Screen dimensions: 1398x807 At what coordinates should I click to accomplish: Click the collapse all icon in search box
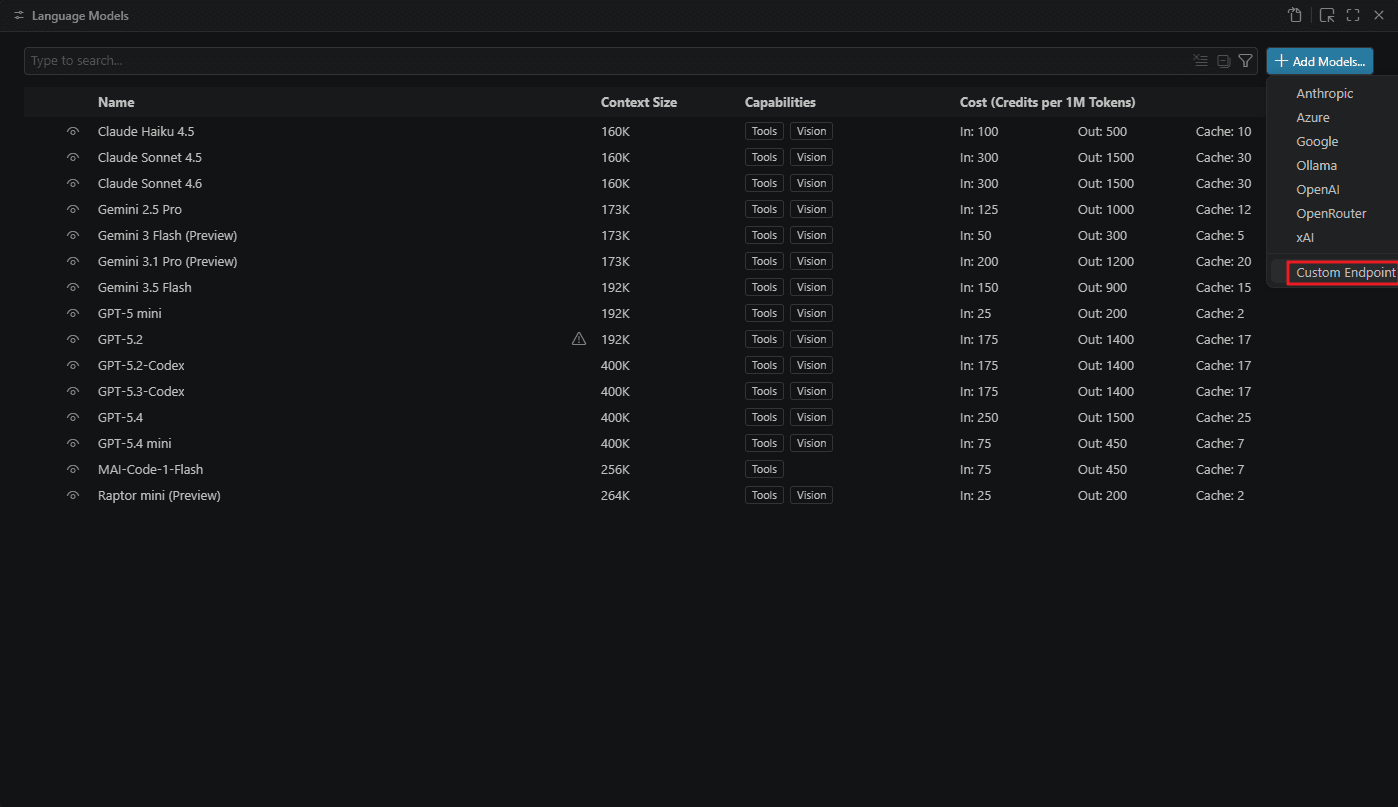click(x=1223, y=61)
